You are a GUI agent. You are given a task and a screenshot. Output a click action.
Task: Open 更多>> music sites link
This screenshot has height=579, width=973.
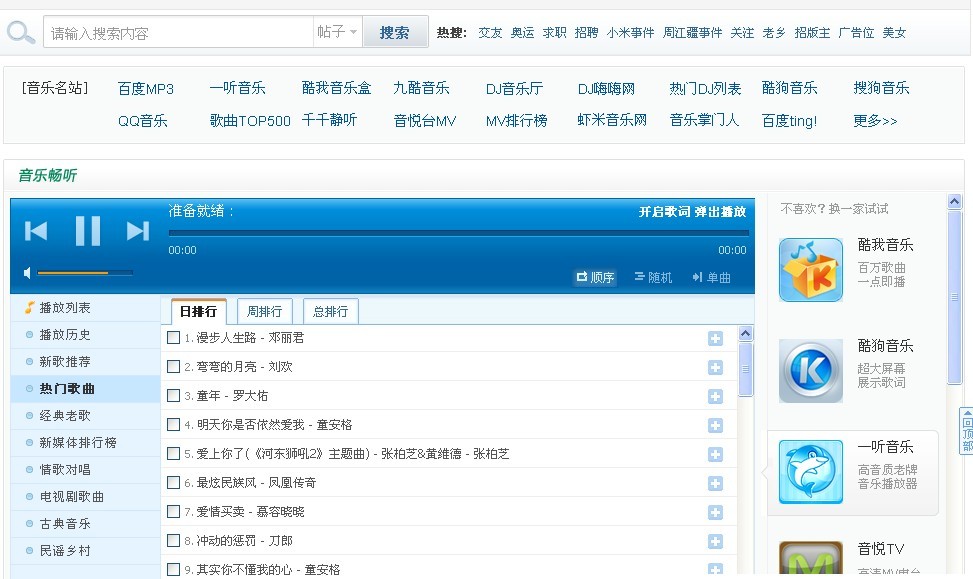pos(875,120)
